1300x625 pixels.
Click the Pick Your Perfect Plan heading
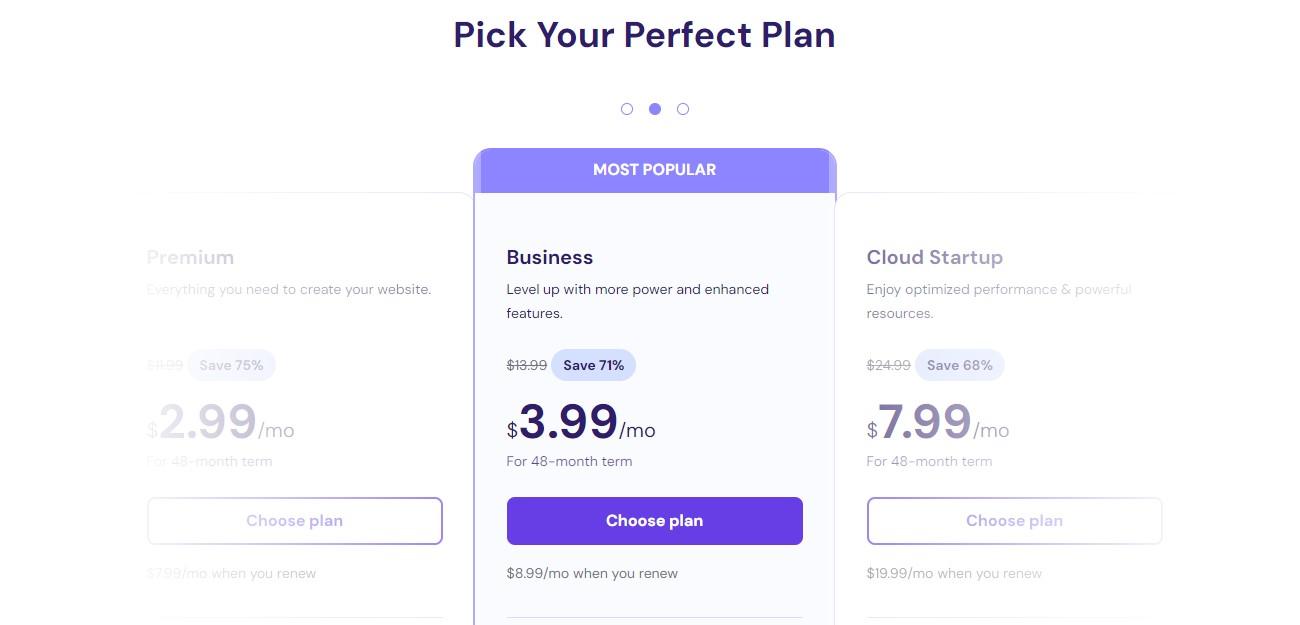(x=644, y=34)
